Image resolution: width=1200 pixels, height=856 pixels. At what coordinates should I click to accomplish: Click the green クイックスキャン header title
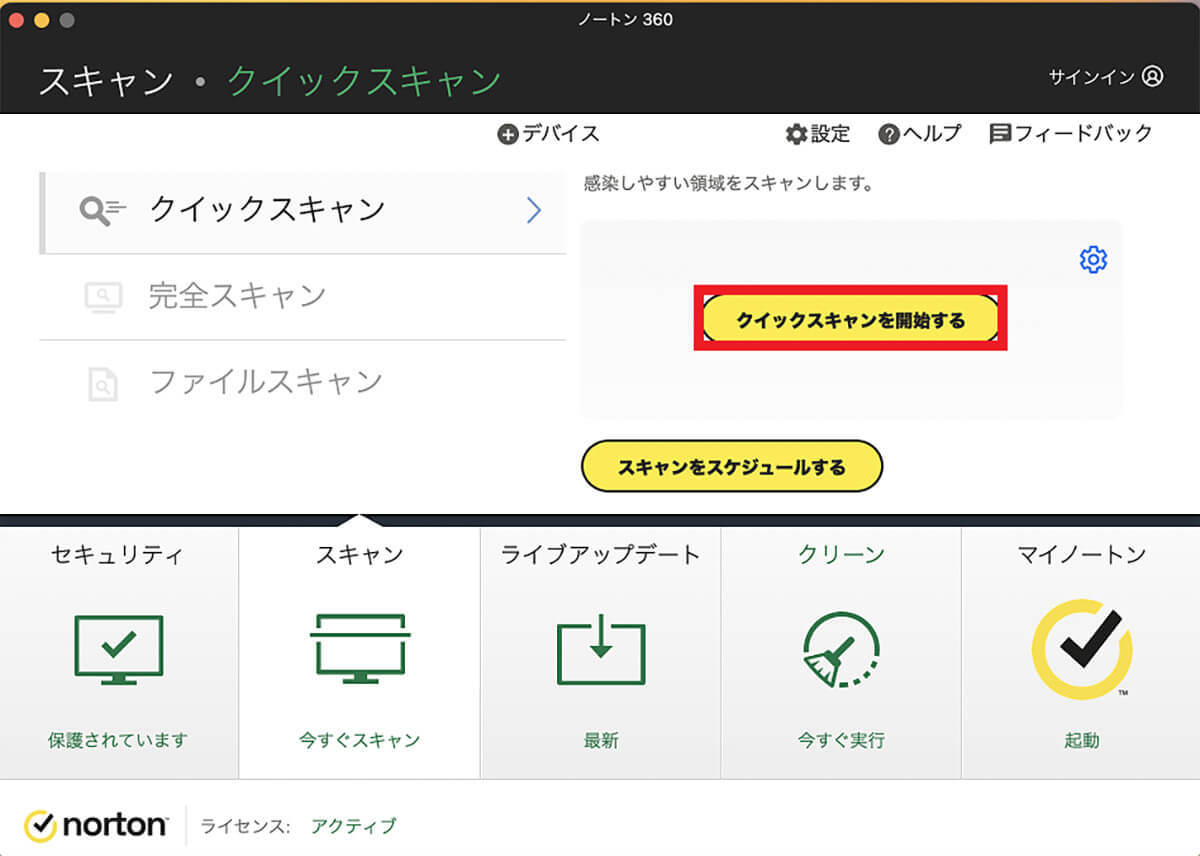[364, 81]
